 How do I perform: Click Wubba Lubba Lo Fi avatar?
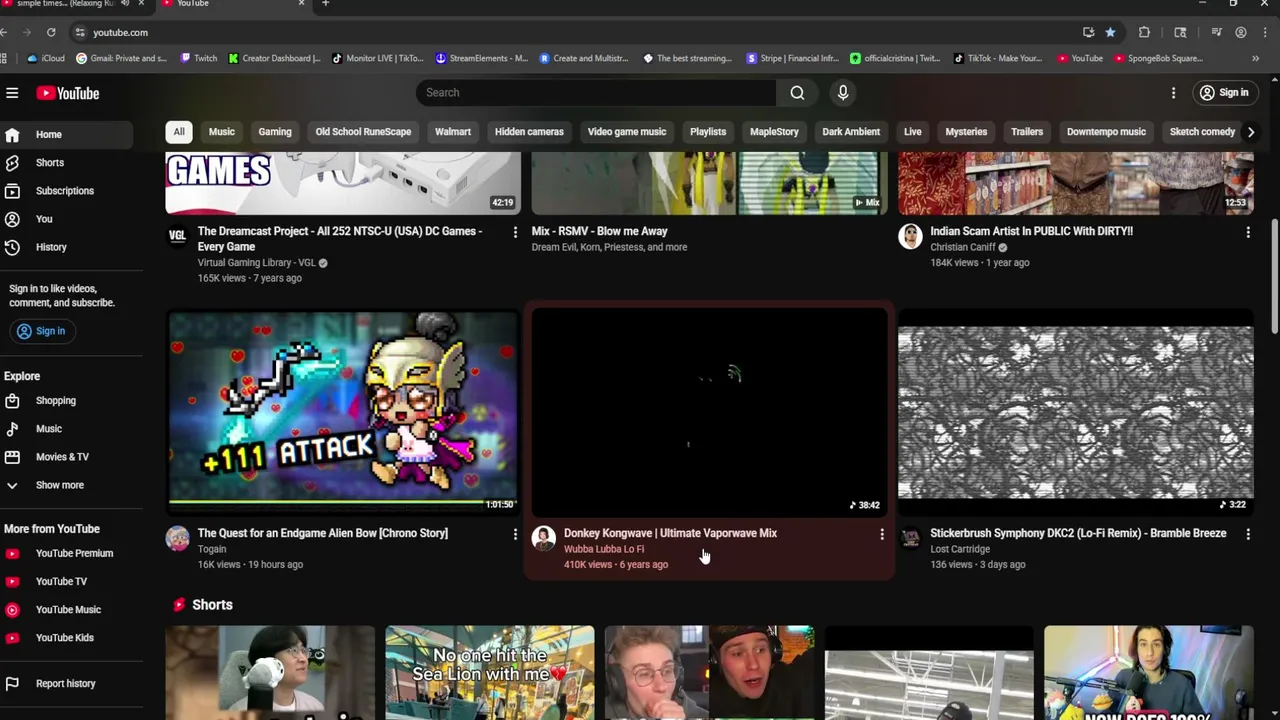pyautogui.click(x=544, y=539)
